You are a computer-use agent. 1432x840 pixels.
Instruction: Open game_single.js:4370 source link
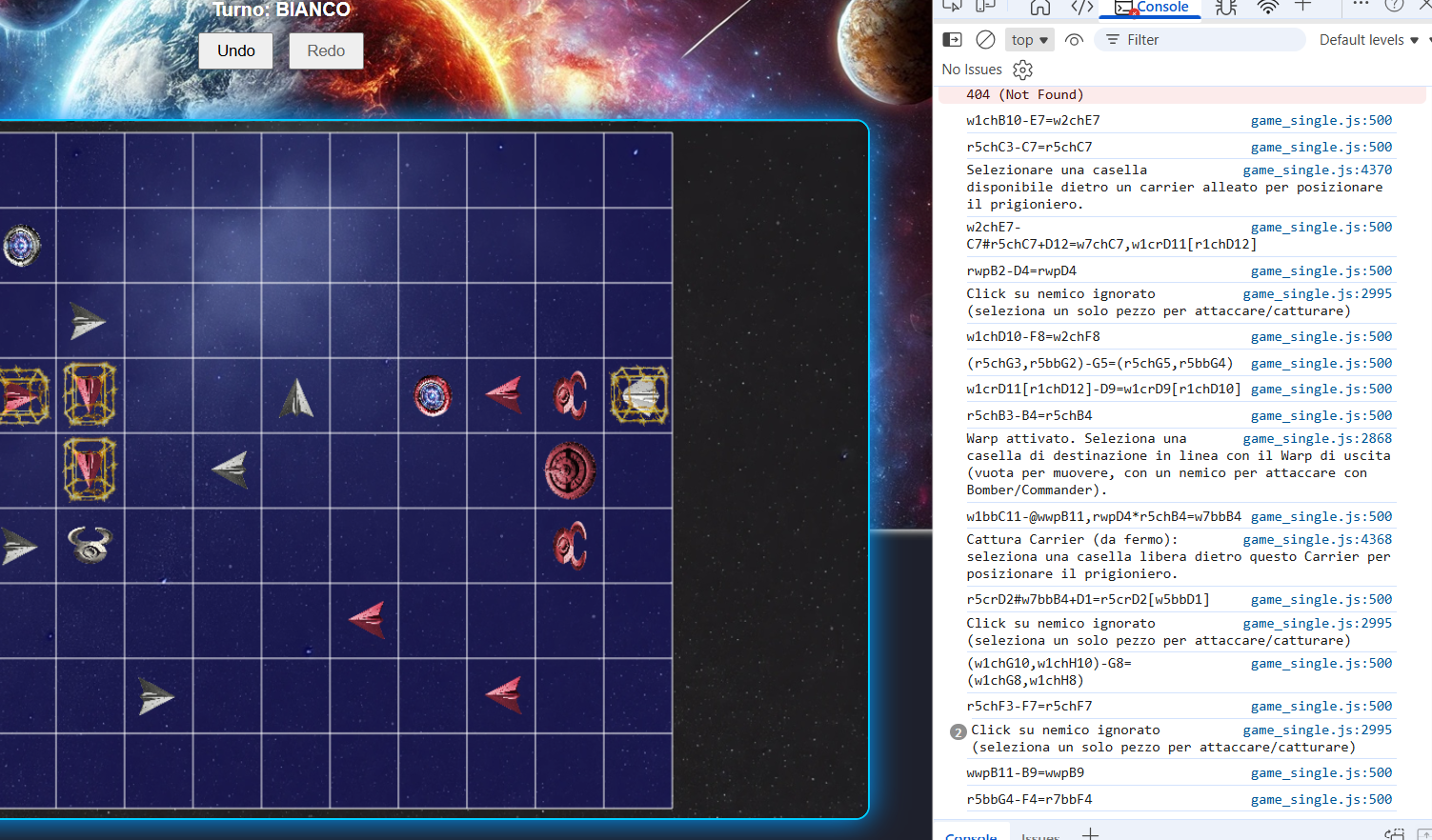1317,170
